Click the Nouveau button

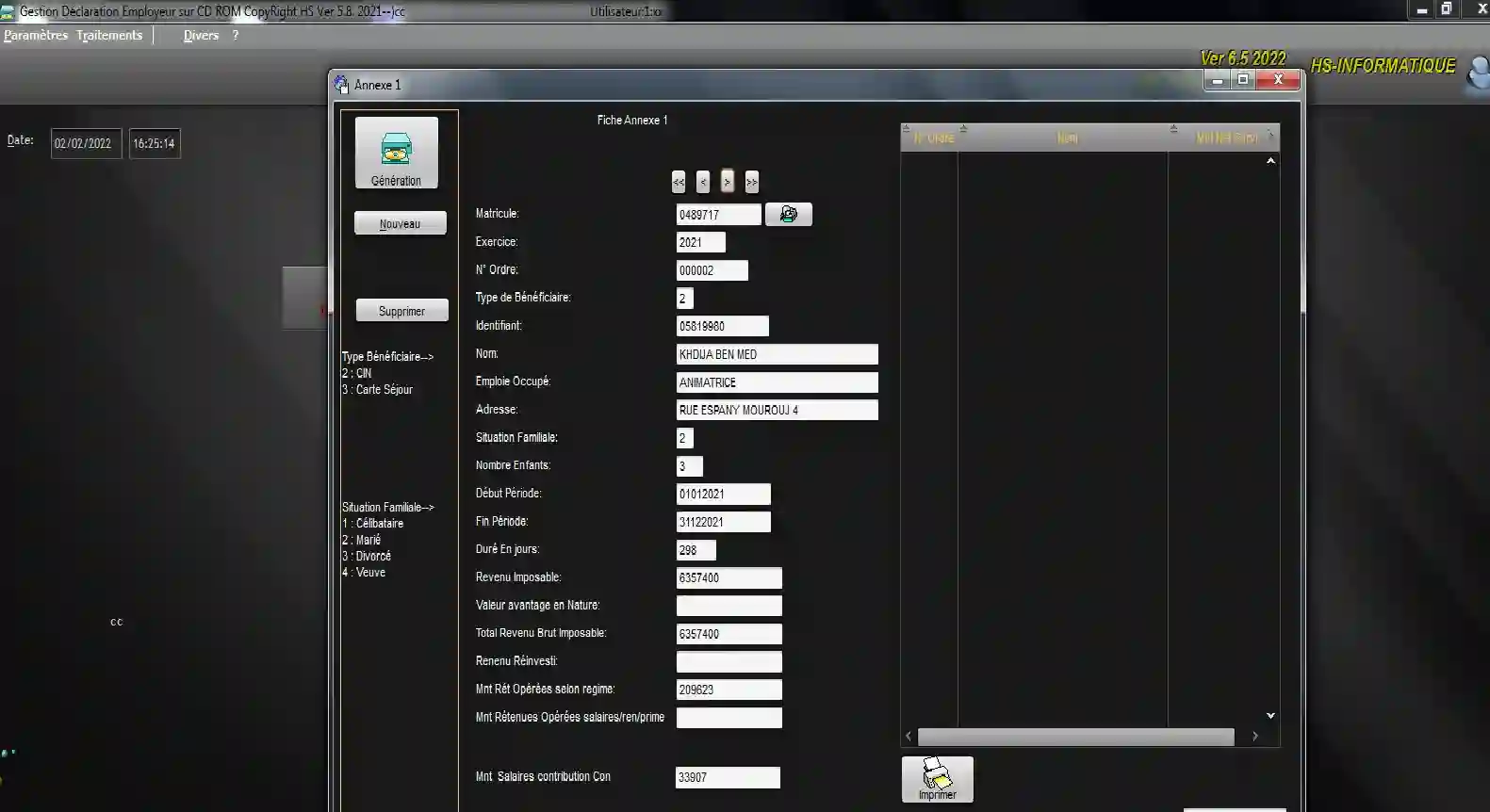coord(400,224)
